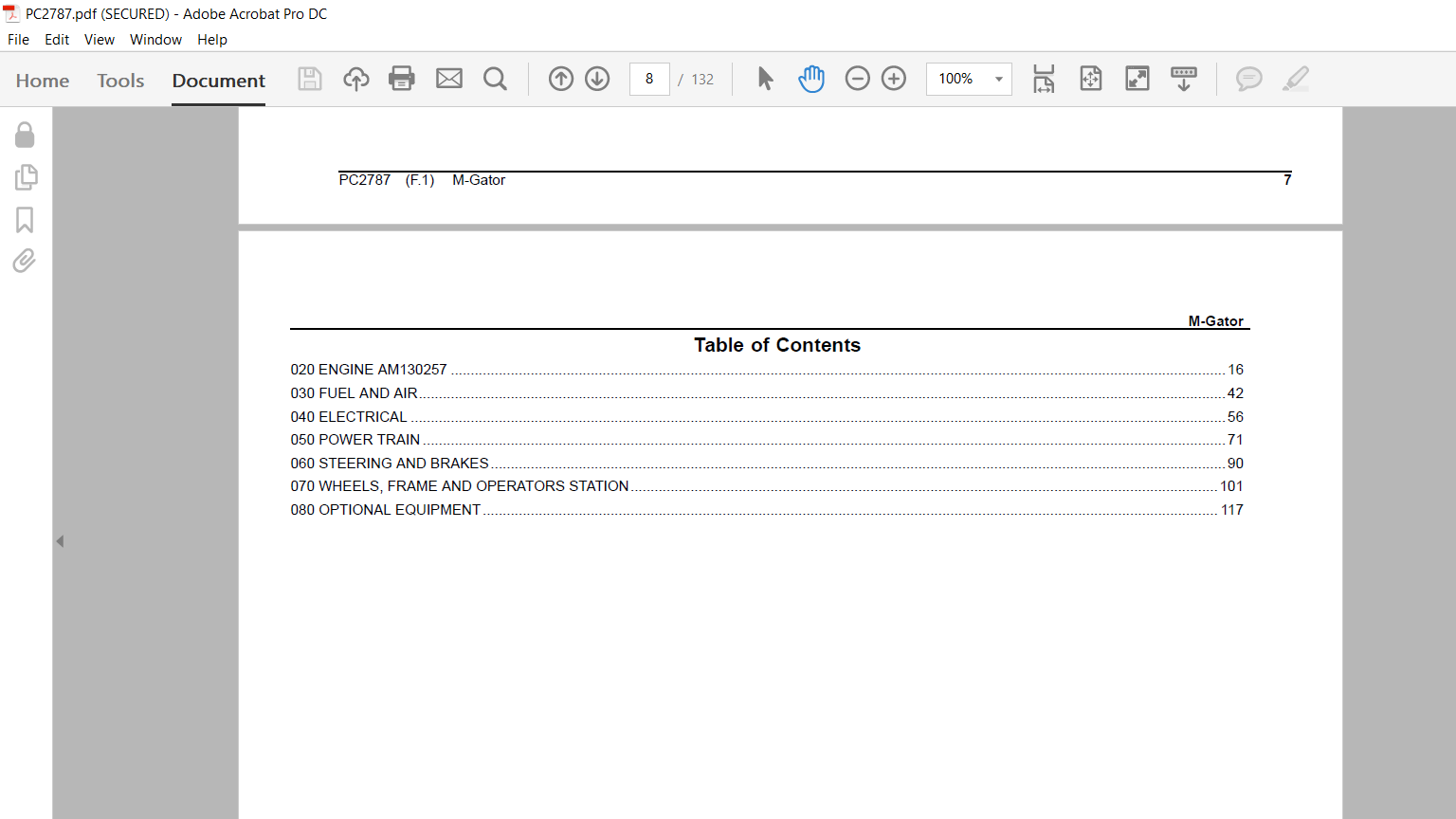The image size is (1456, 819).
Task: Open the Bookmarks panel
Action: pyautogui.click(x=25, y=220)
